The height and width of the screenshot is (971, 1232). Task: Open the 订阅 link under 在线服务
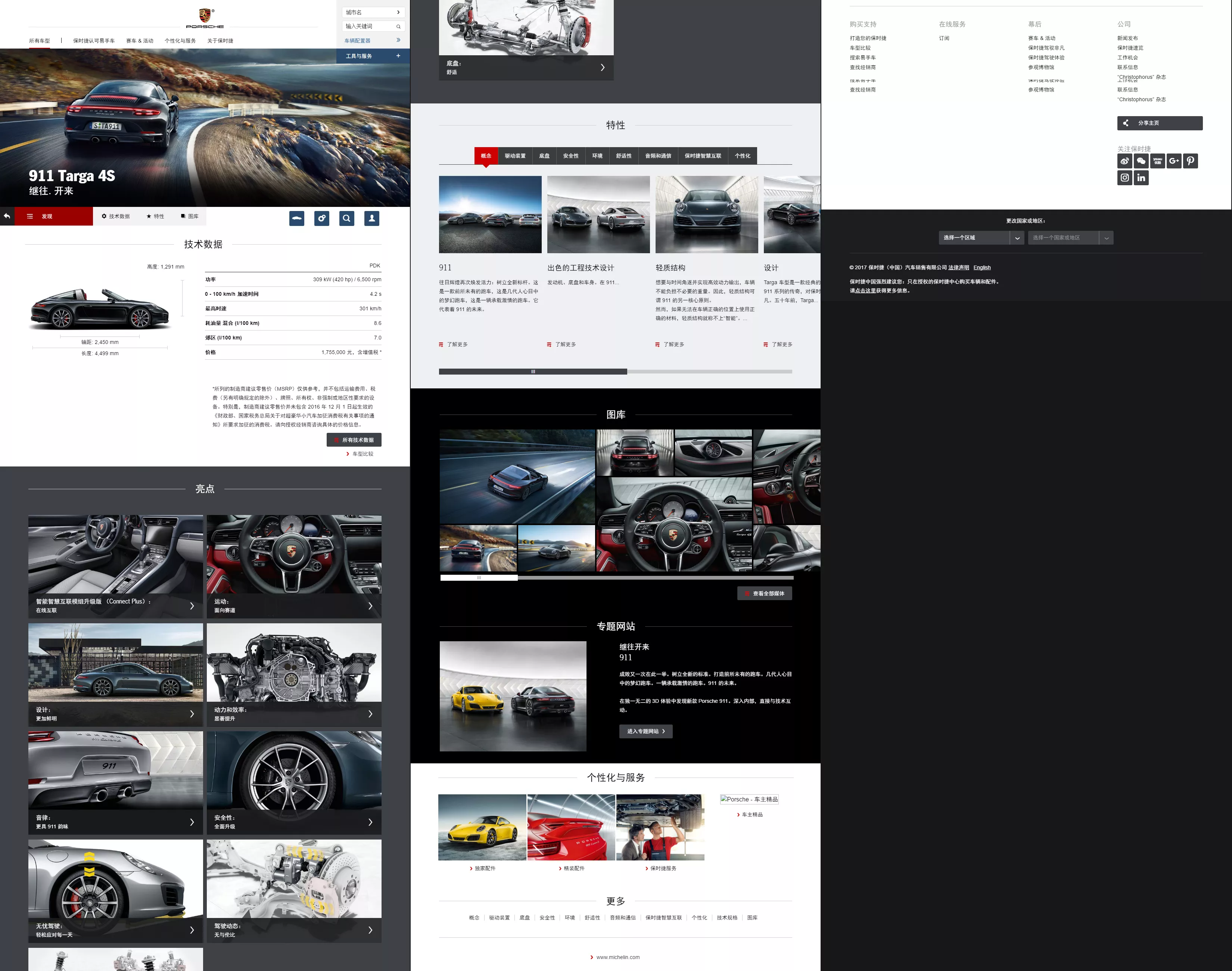(944, 38)
